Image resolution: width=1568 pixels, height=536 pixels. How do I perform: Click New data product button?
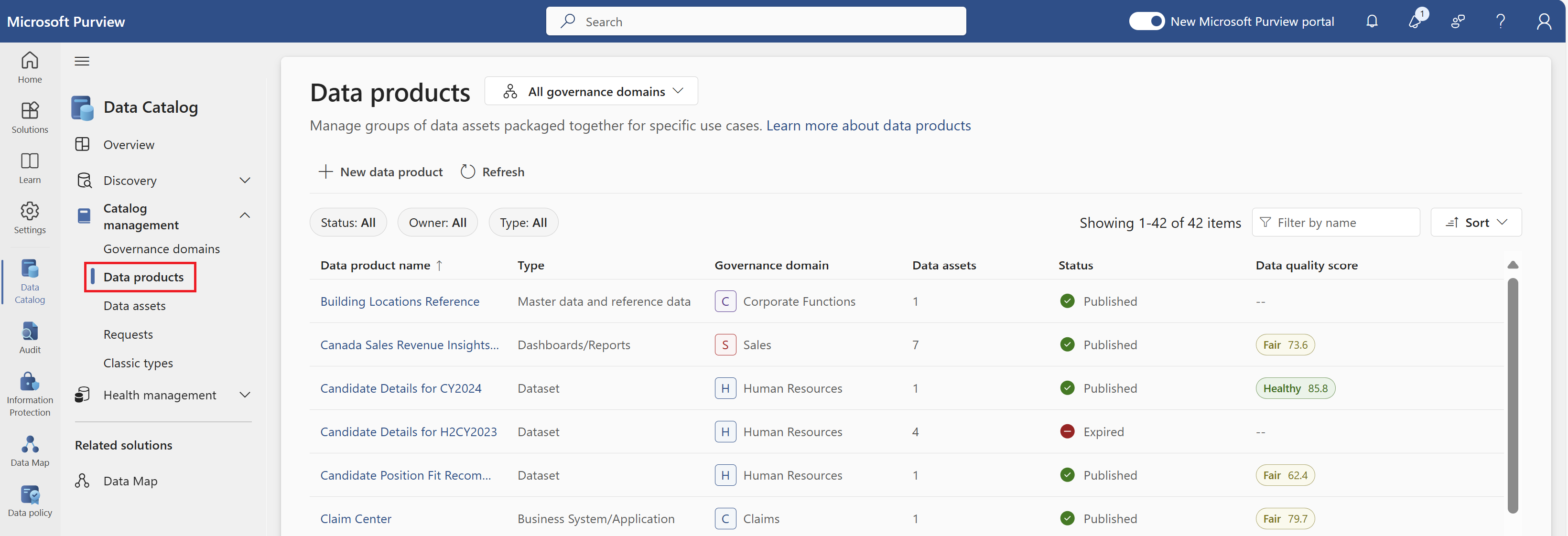pyautogui.click(x=381, y=172)
